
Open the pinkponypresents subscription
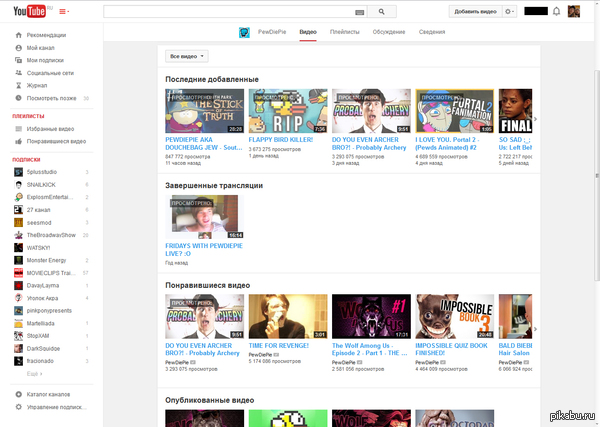tap(49, 310)
